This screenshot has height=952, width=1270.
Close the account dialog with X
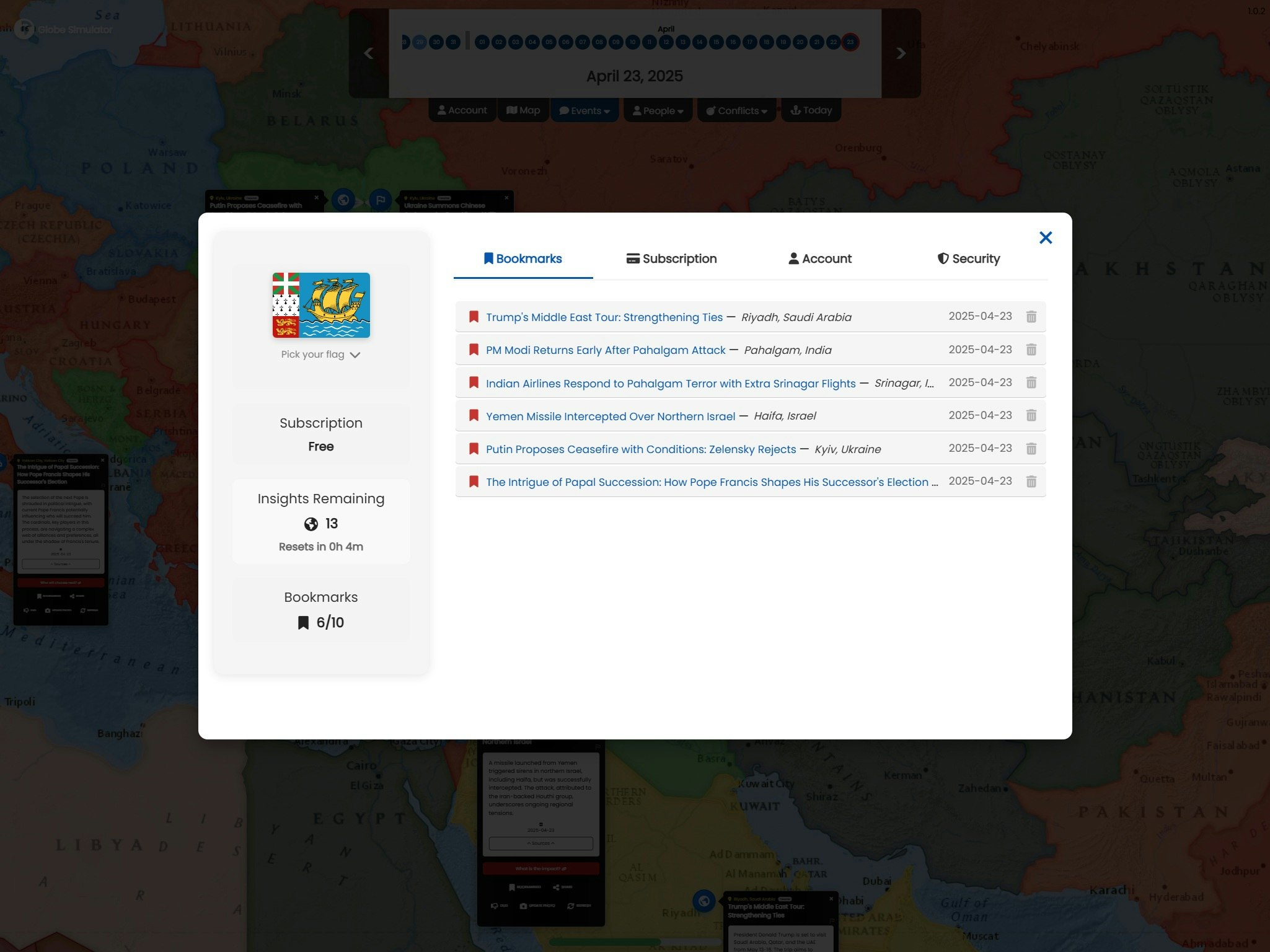pyautogui.click(x=1045, y=238)
